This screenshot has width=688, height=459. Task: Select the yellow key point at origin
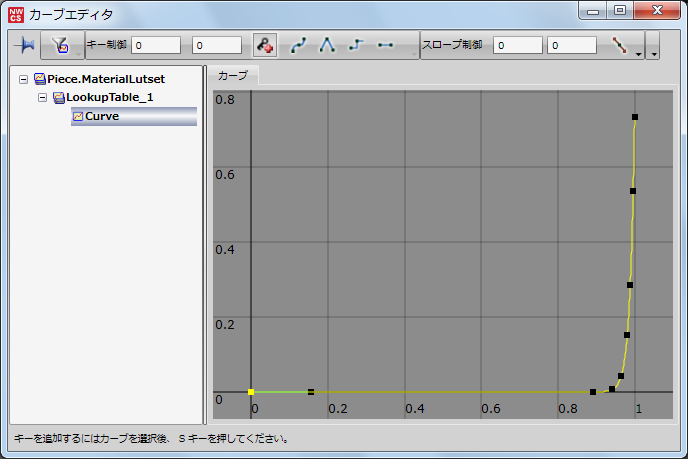[251, 392]
